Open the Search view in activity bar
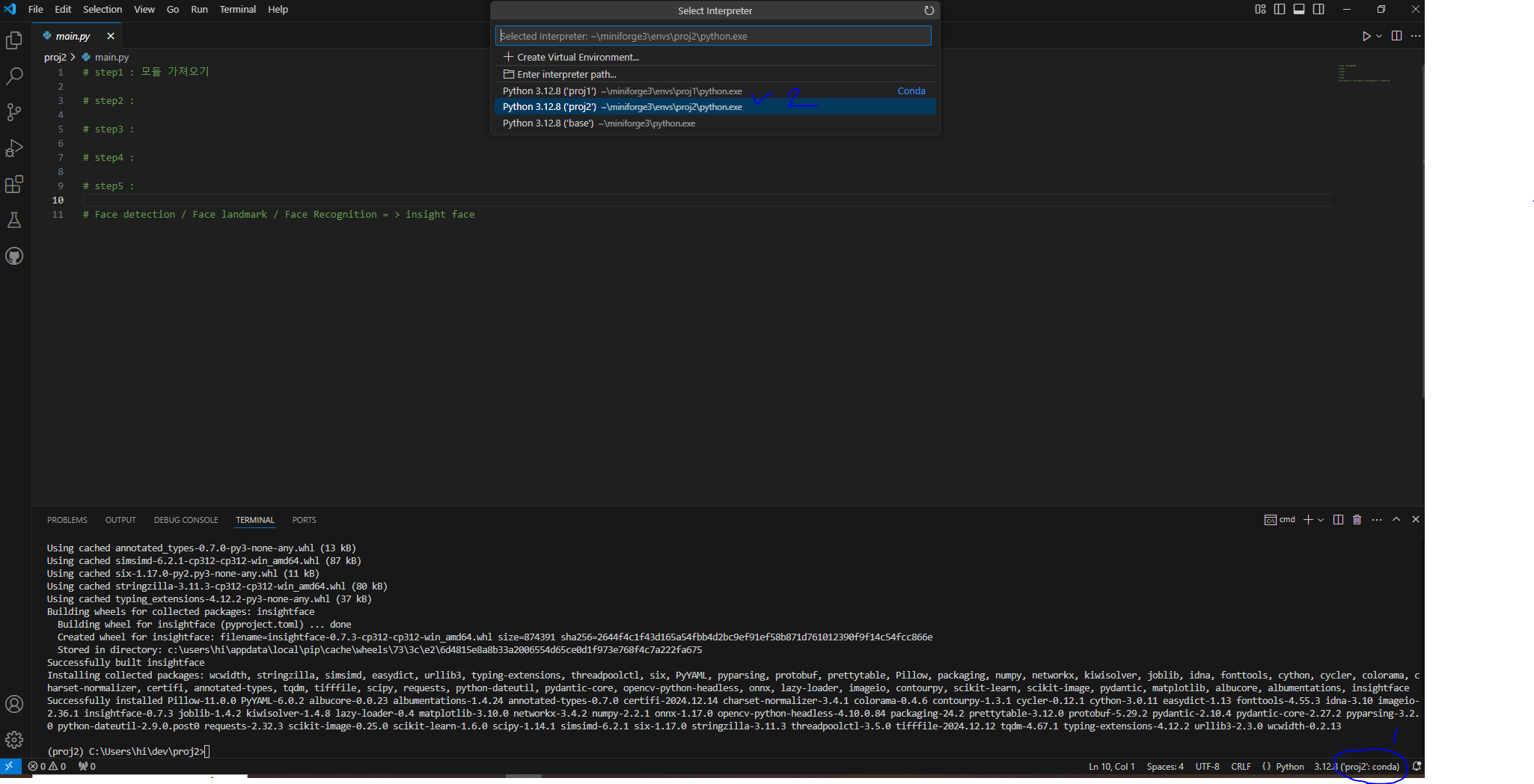Viewport: 1534px width, 784px height. click(14, 76)
